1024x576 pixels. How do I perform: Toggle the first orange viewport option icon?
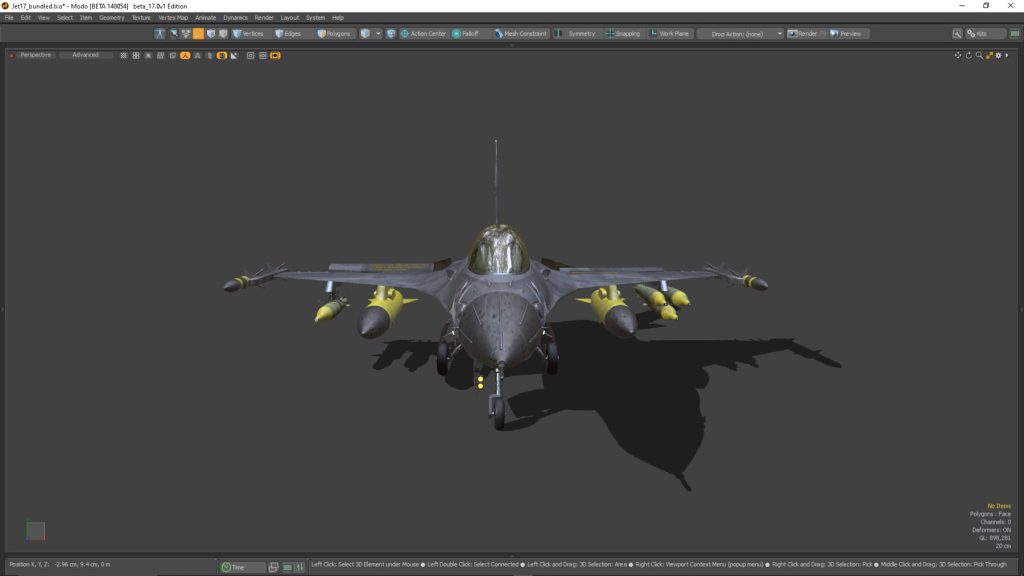185,56
